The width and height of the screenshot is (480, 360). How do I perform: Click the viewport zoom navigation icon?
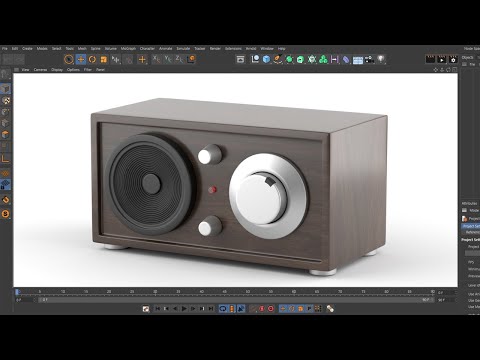442,70
